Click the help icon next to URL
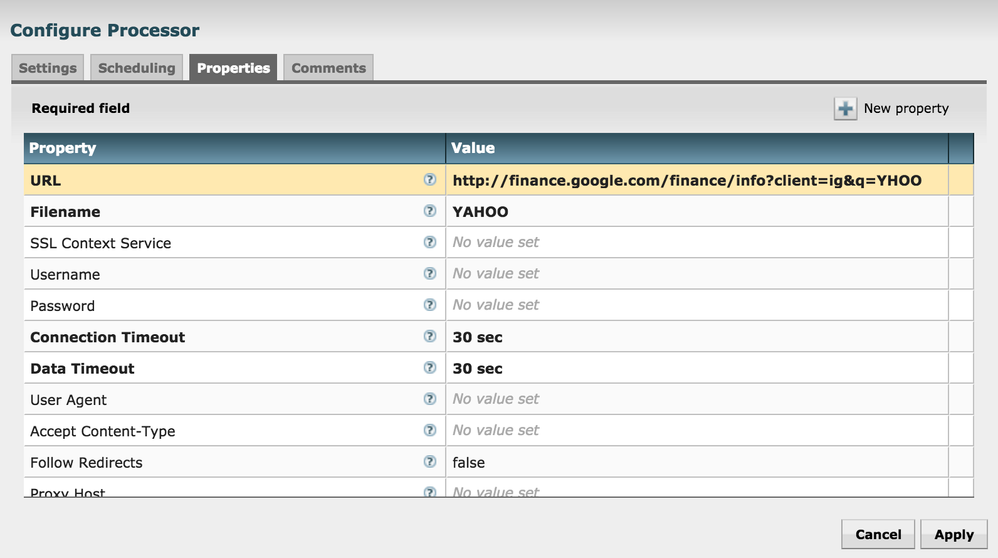 pyautogui.click(x=430, y=180)
